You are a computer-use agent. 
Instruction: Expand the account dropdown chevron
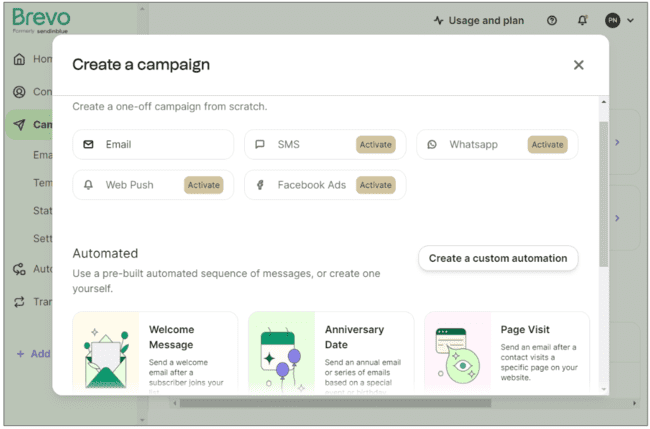tap(631, 20)
